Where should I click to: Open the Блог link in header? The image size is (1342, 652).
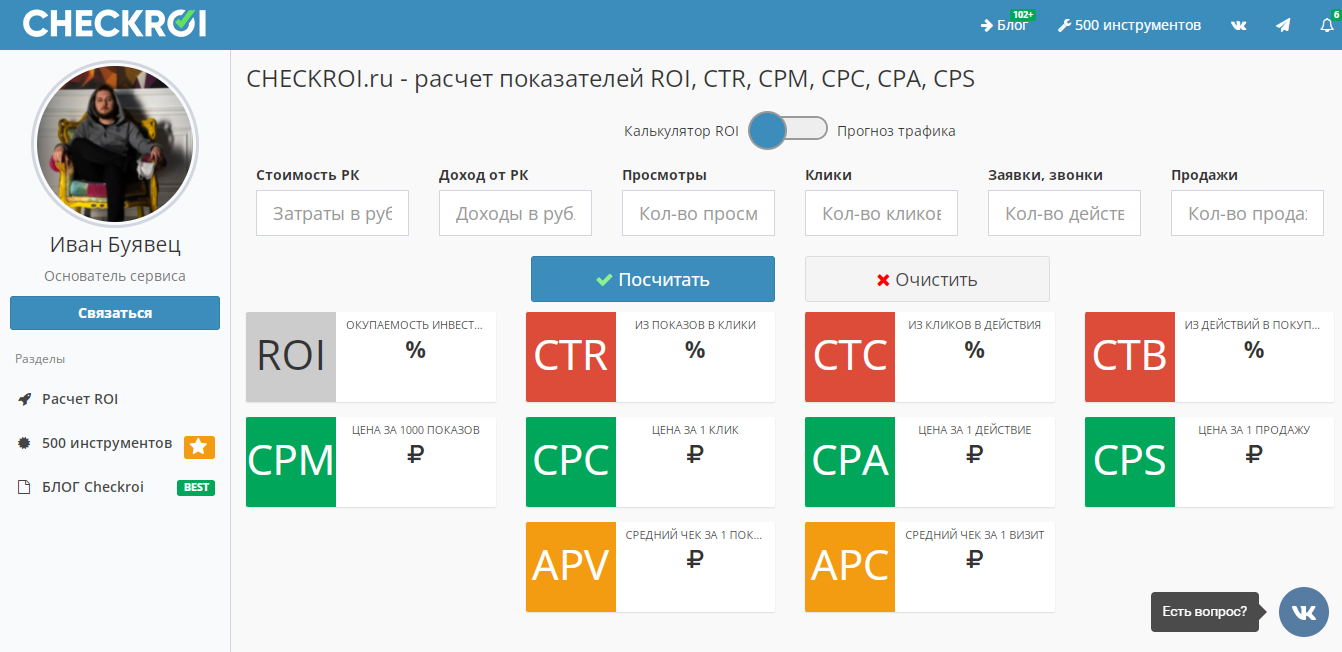(x=1005, y=25)
